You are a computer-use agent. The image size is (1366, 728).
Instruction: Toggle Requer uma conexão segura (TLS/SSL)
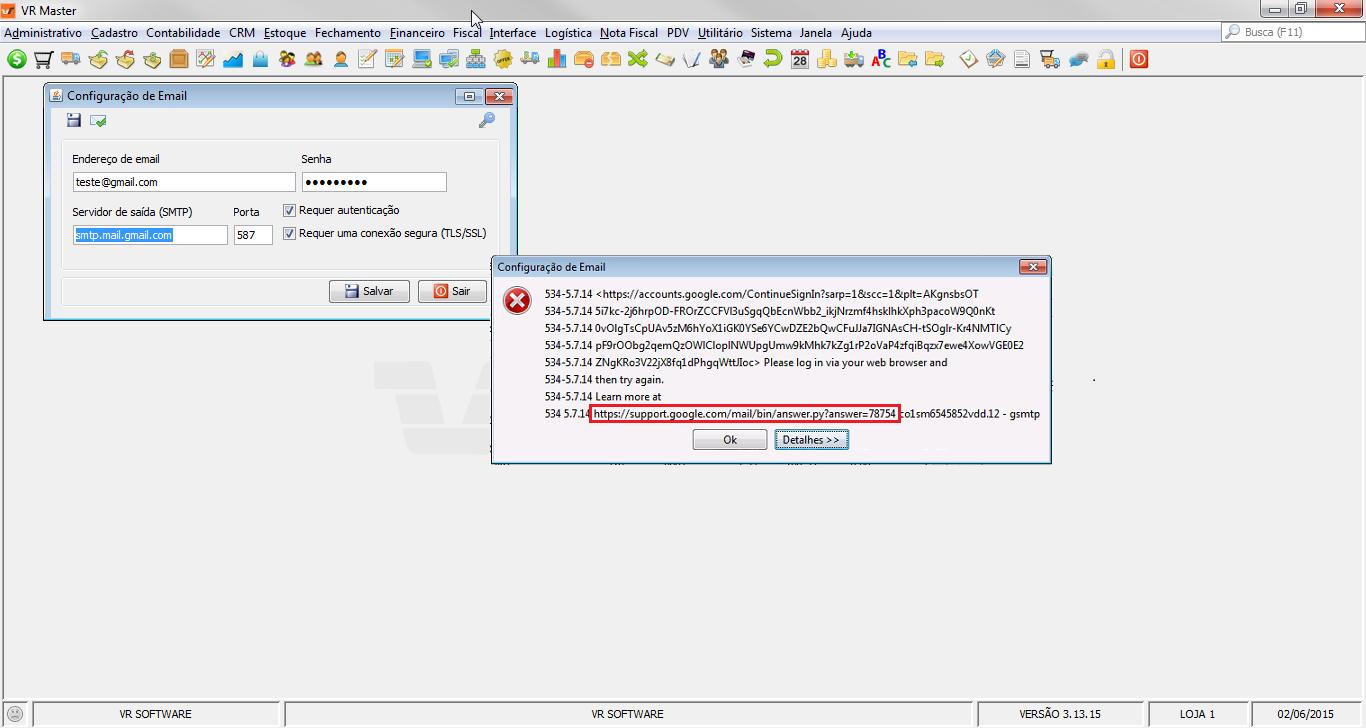pos(290,234)
